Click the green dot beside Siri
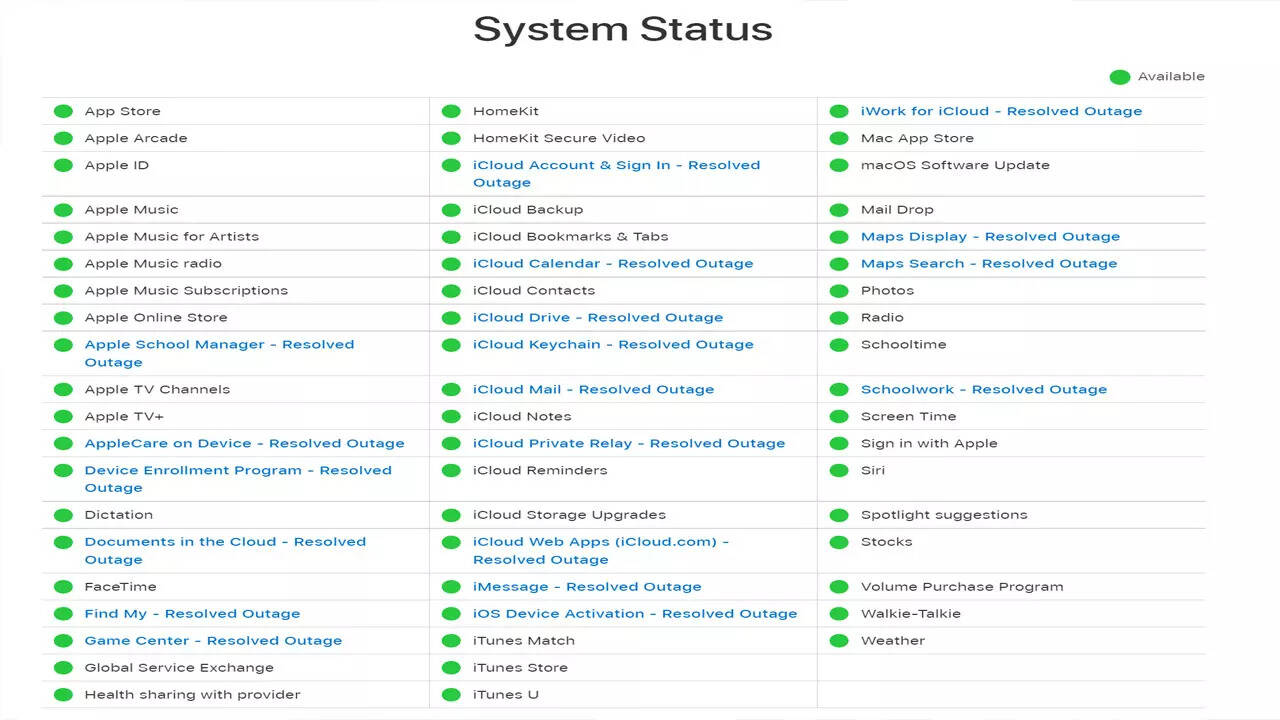Image resolution: width=1280 pixels, height=720 pixels. tap(839, 471)
